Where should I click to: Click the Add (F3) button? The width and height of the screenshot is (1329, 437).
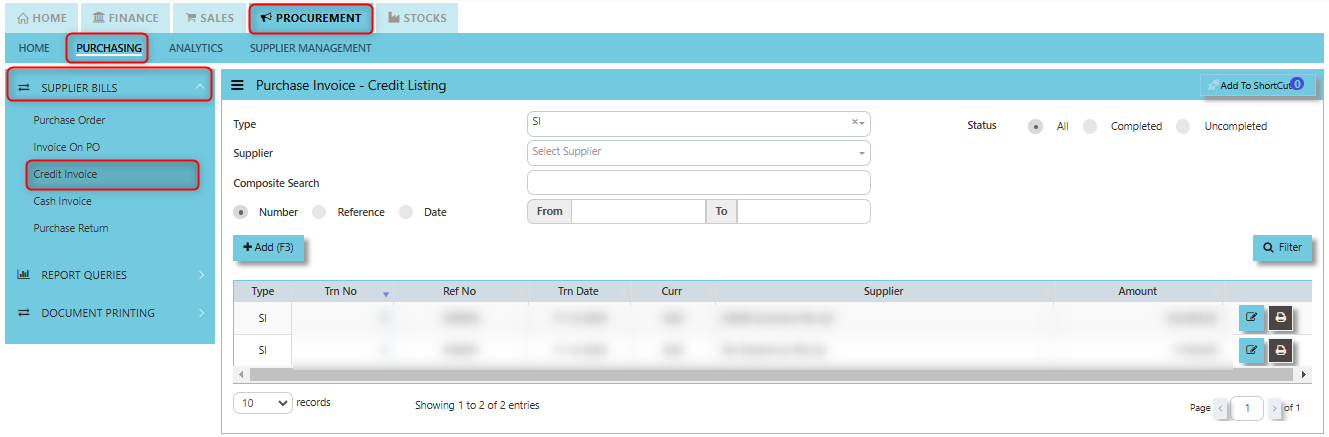[268, 247]
